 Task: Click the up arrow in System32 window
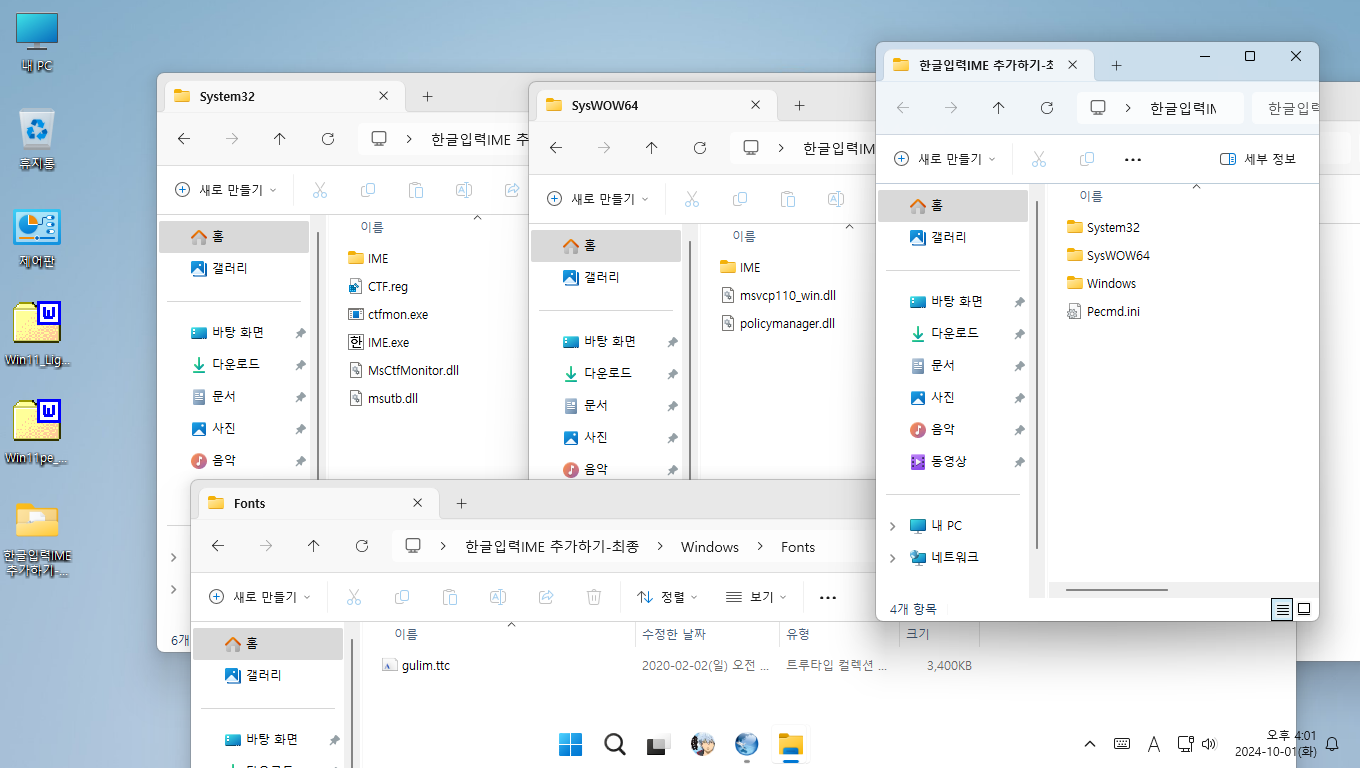280,139
